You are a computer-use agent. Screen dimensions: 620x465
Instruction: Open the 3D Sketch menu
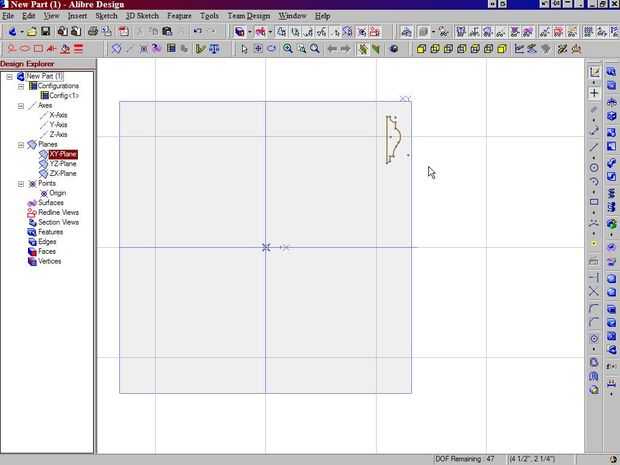coord(142,16)
